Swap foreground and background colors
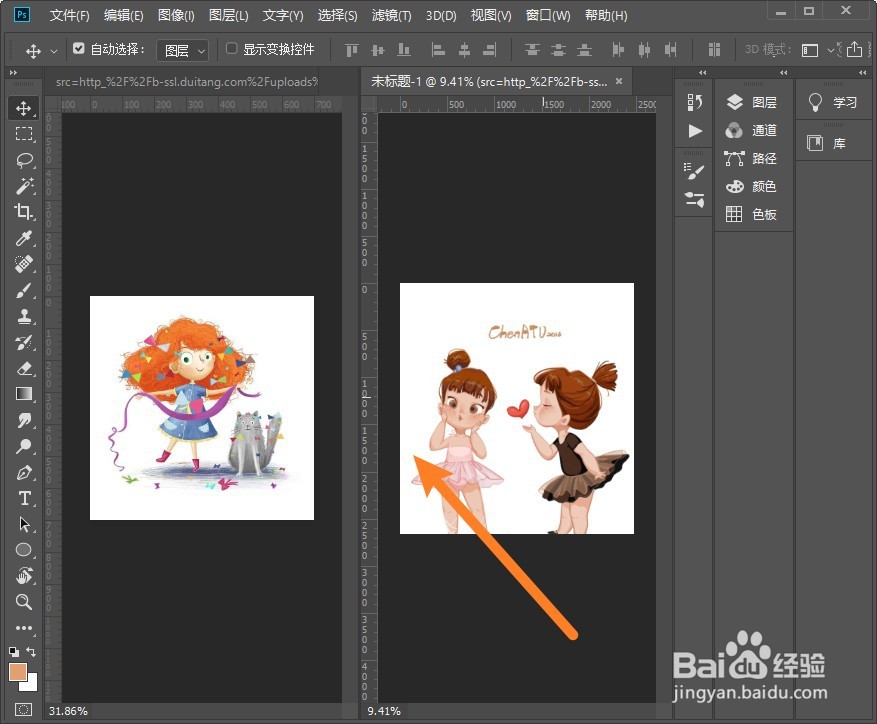Screen dimensions: 877x724 point(31,652)
